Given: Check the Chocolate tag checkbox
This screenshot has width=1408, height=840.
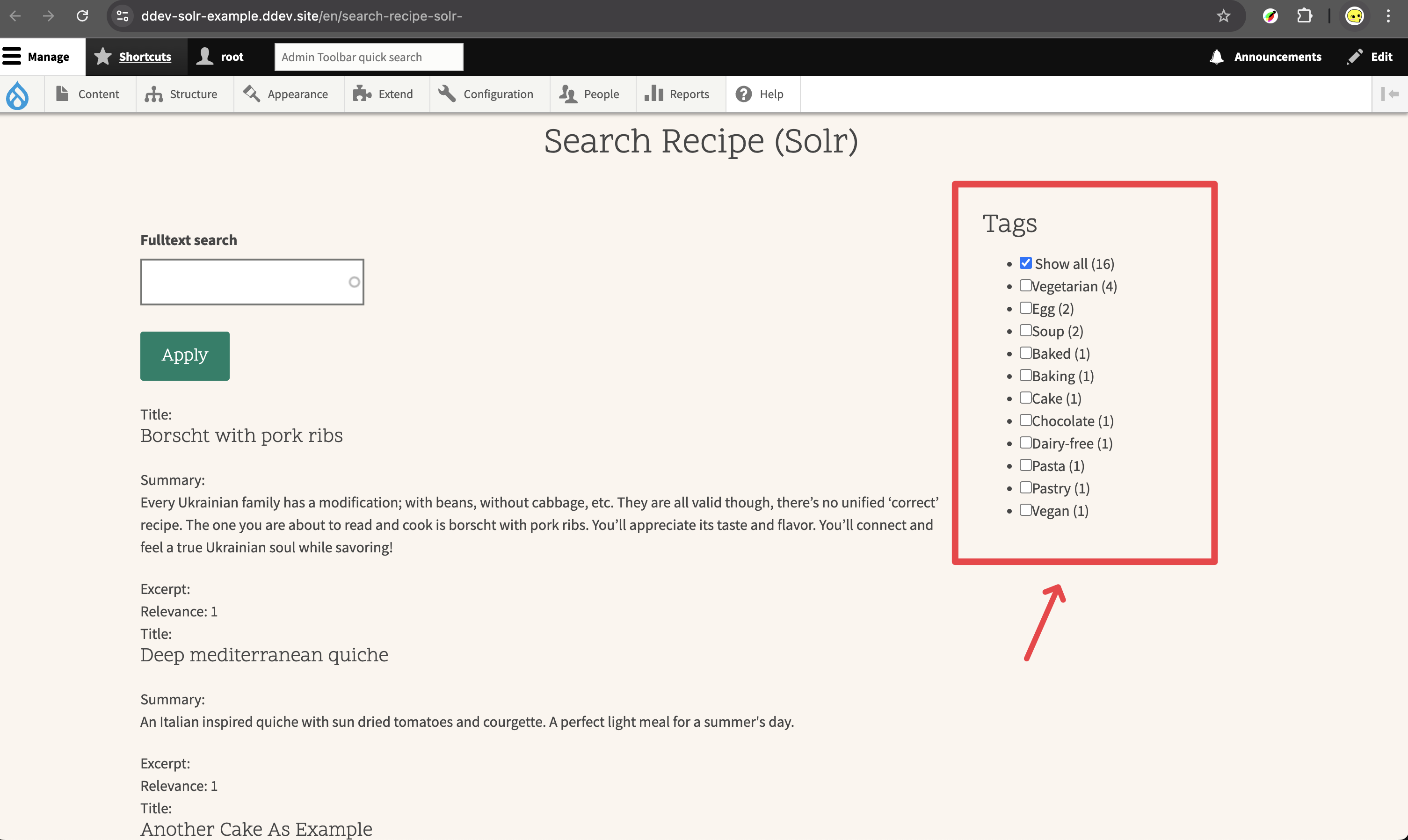Looking at the screenshot, I should coord(1025,420).
